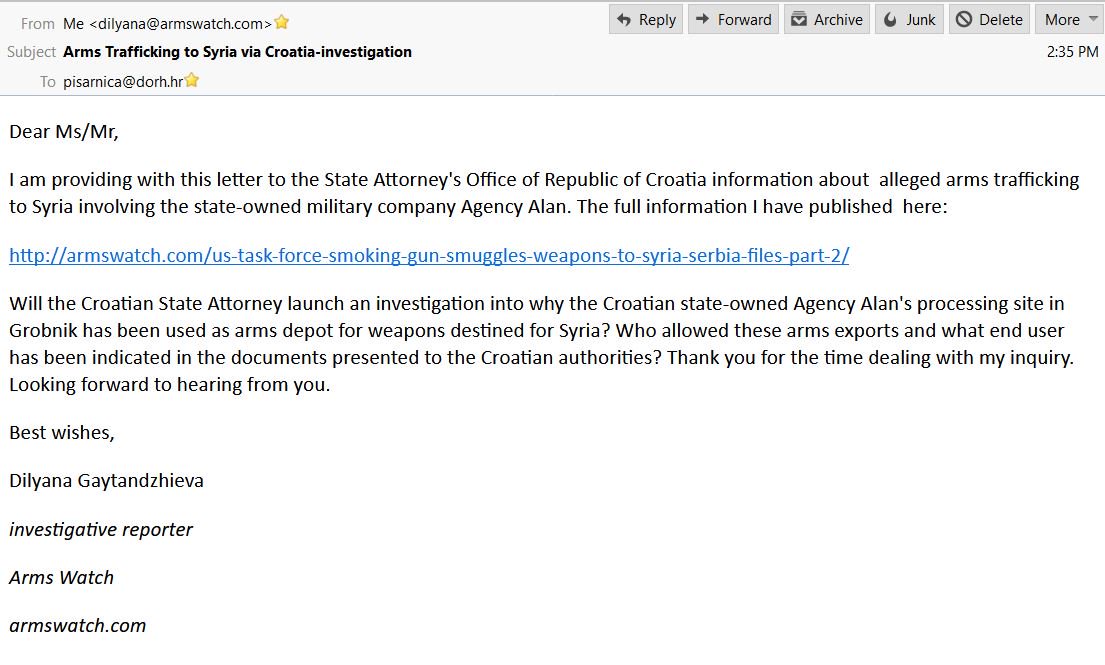Click the 2:35 PM timestamp
1105x665 pixels.
pos(1072,52)
